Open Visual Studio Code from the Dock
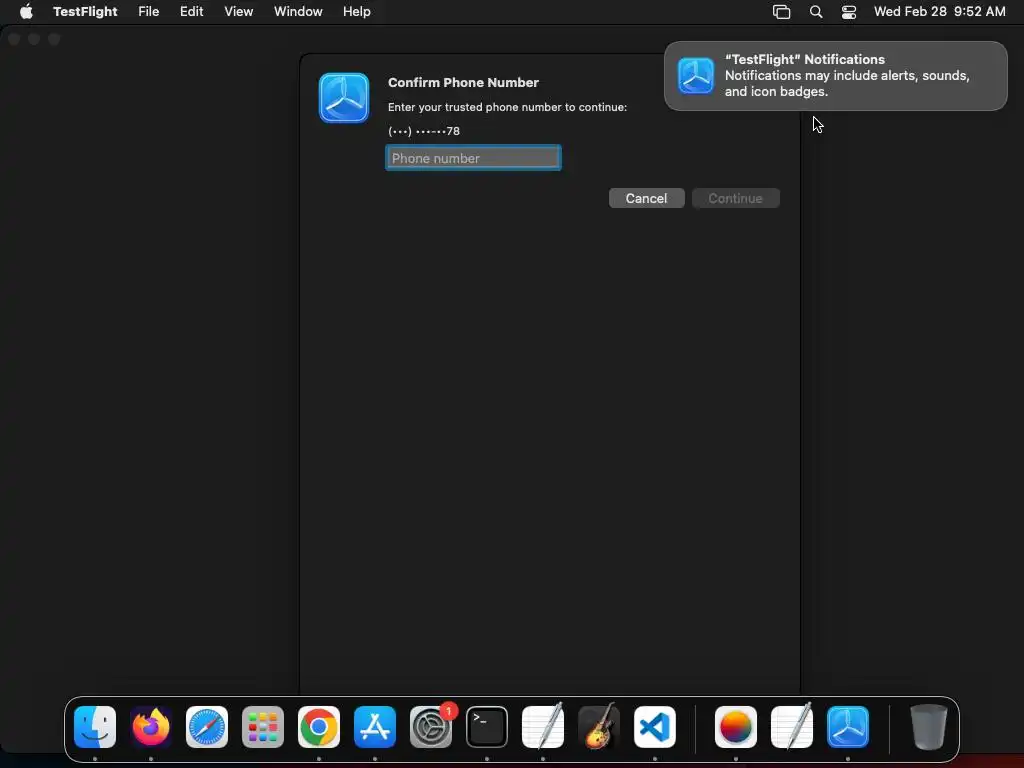This screenshot has width=1024, height=768. (x=655, y=726)
